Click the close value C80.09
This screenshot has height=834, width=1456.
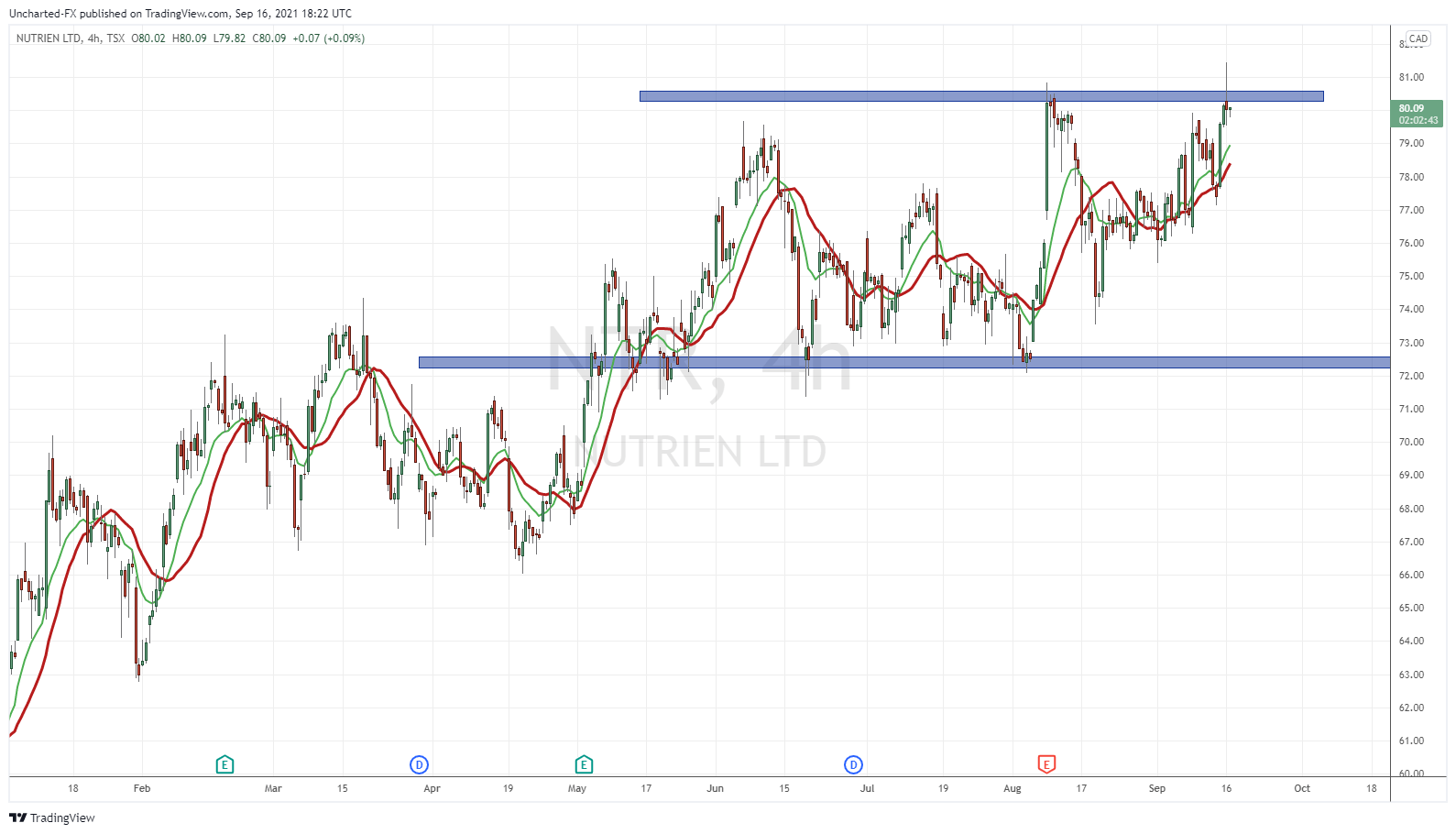(269, 38)
